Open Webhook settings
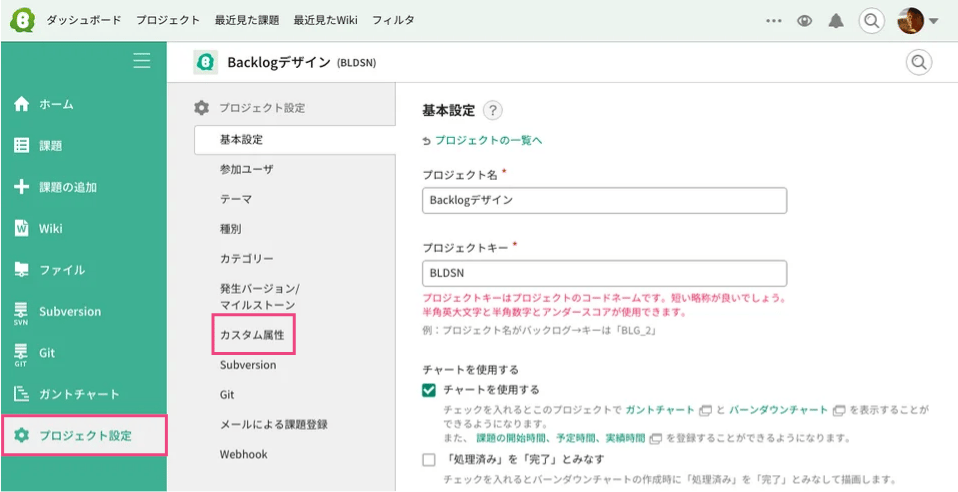 click(x=244, y=455)
